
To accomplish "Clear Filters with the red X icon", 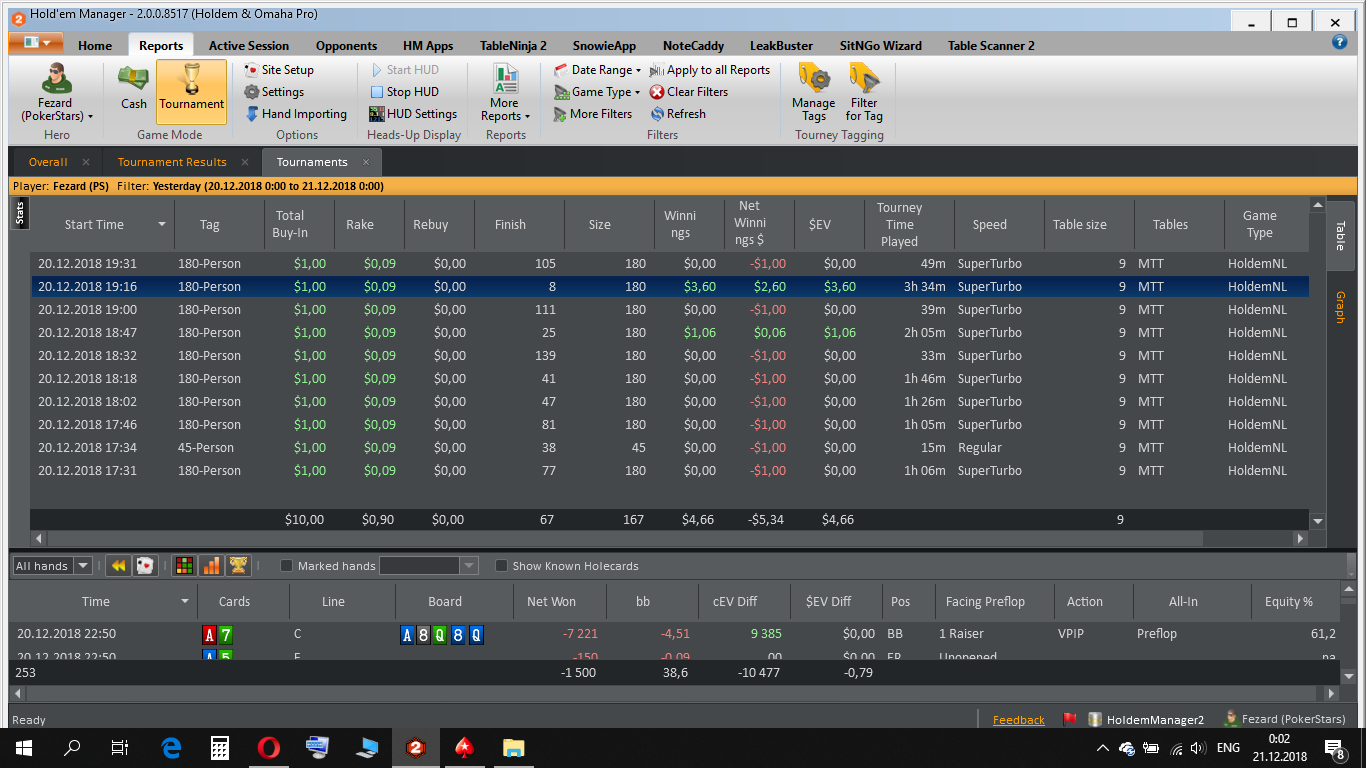I will [x=689, y=92].
